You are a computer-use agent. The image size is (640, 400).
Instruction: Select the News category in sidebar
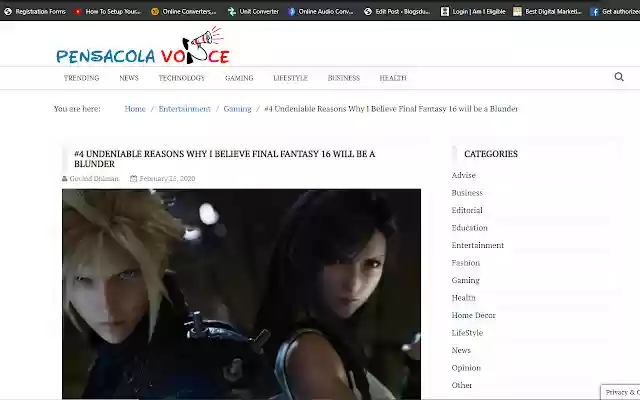tap(461, 350)
